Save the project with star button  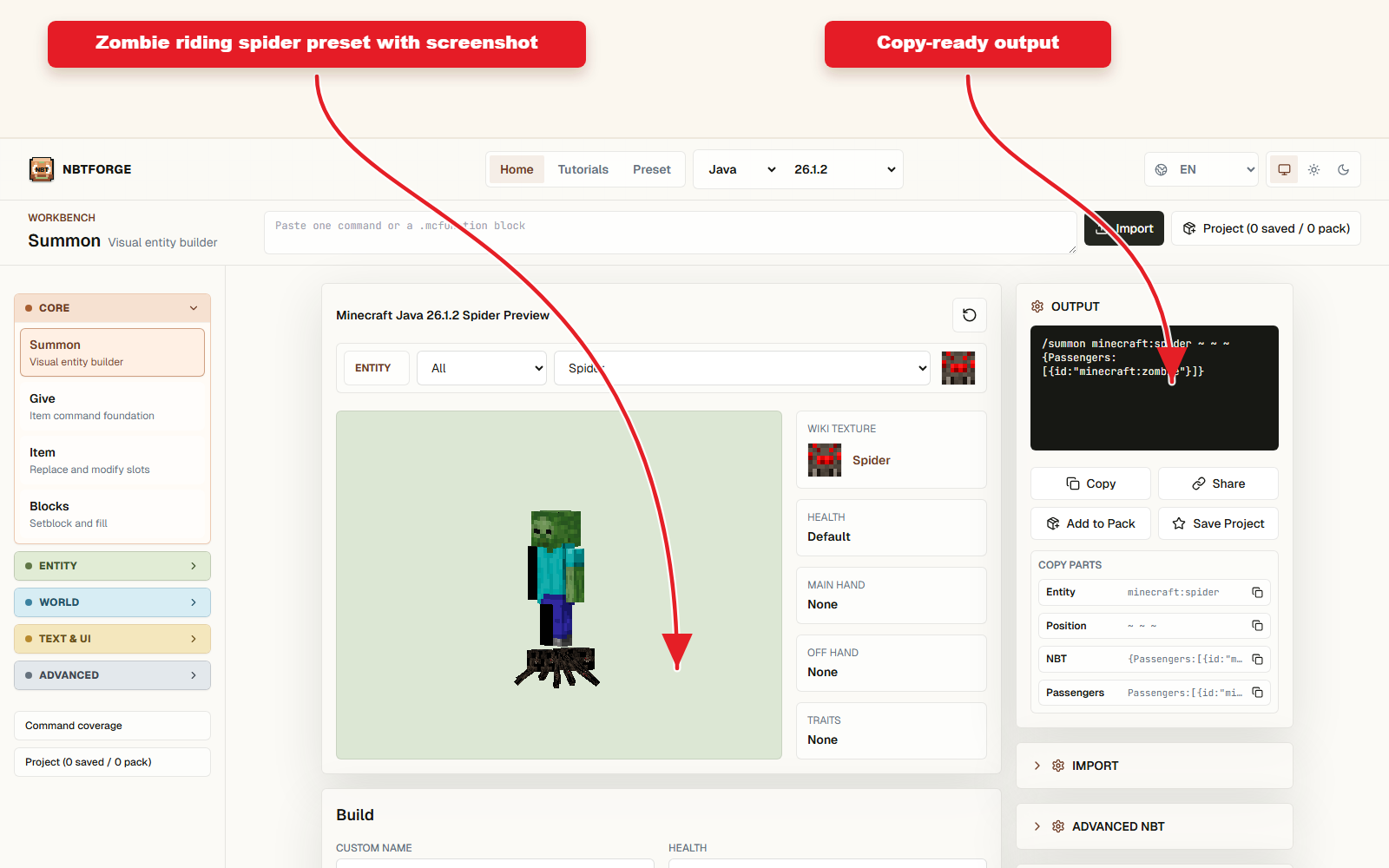click(x=1218, y=523)
